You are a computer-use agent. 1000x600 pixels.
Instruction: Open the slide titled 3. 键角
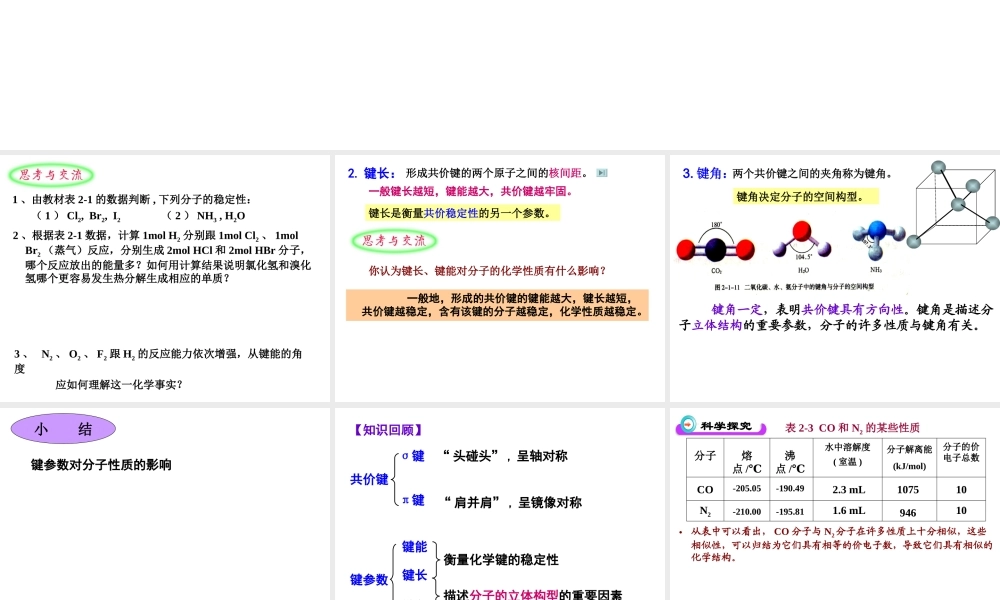click(x=833, y=277)
